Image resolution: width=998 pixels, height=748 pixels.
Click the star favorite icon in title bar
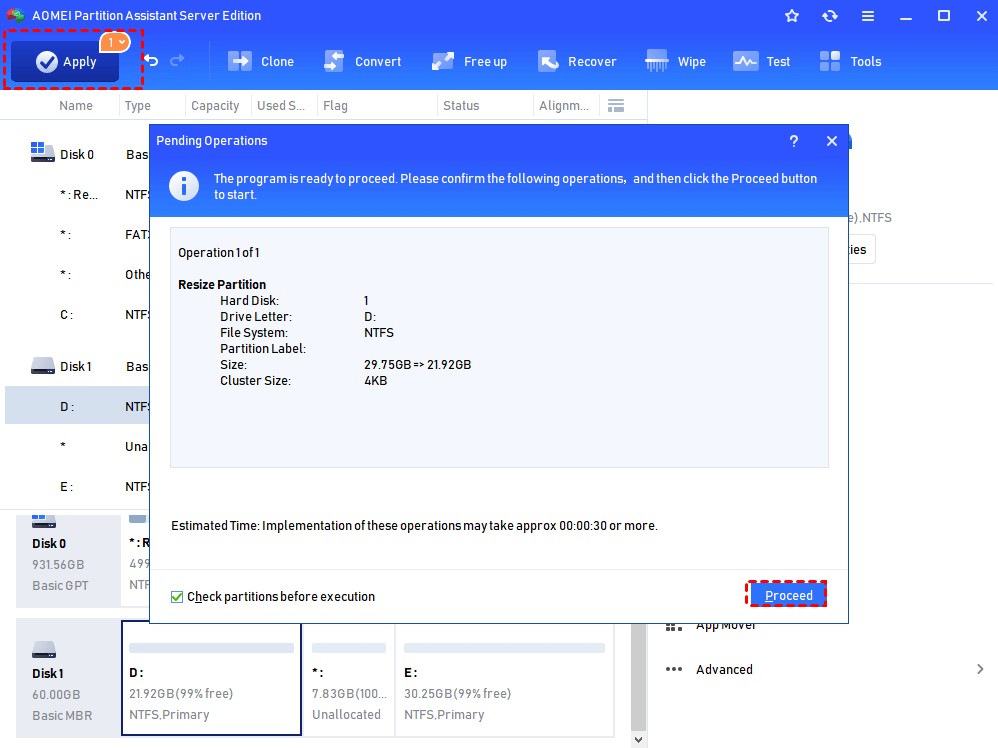tap(792, 16)
